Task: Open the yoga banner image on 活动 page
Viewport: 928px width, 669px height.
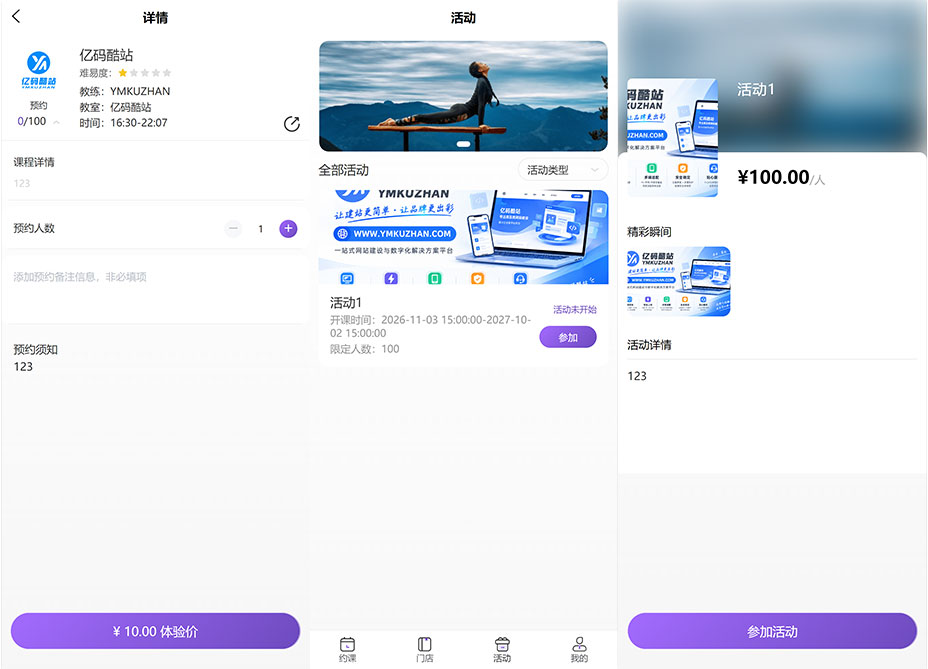Action: 463,96
